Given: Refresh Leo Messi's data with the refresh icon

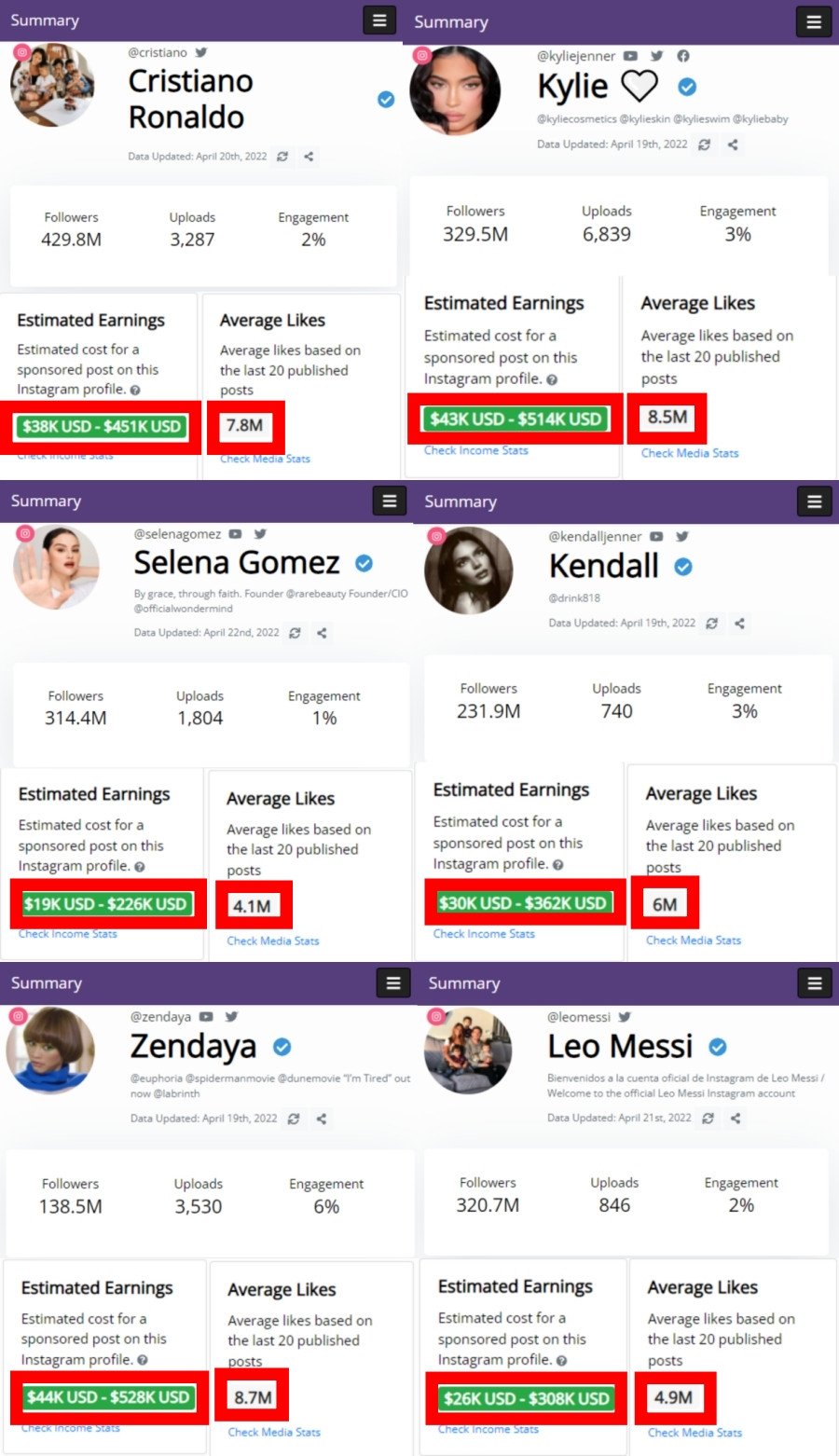Looking at the screenshot, I should 708,1118.
